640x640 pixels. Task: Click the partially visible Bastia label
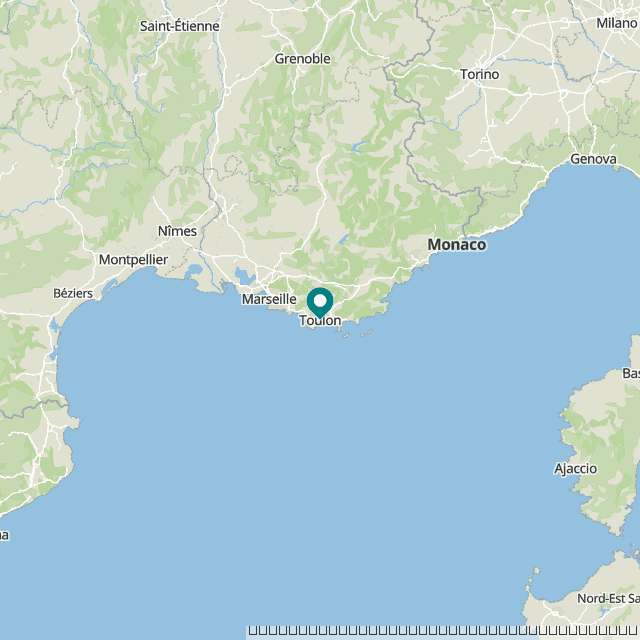[631, 373]
